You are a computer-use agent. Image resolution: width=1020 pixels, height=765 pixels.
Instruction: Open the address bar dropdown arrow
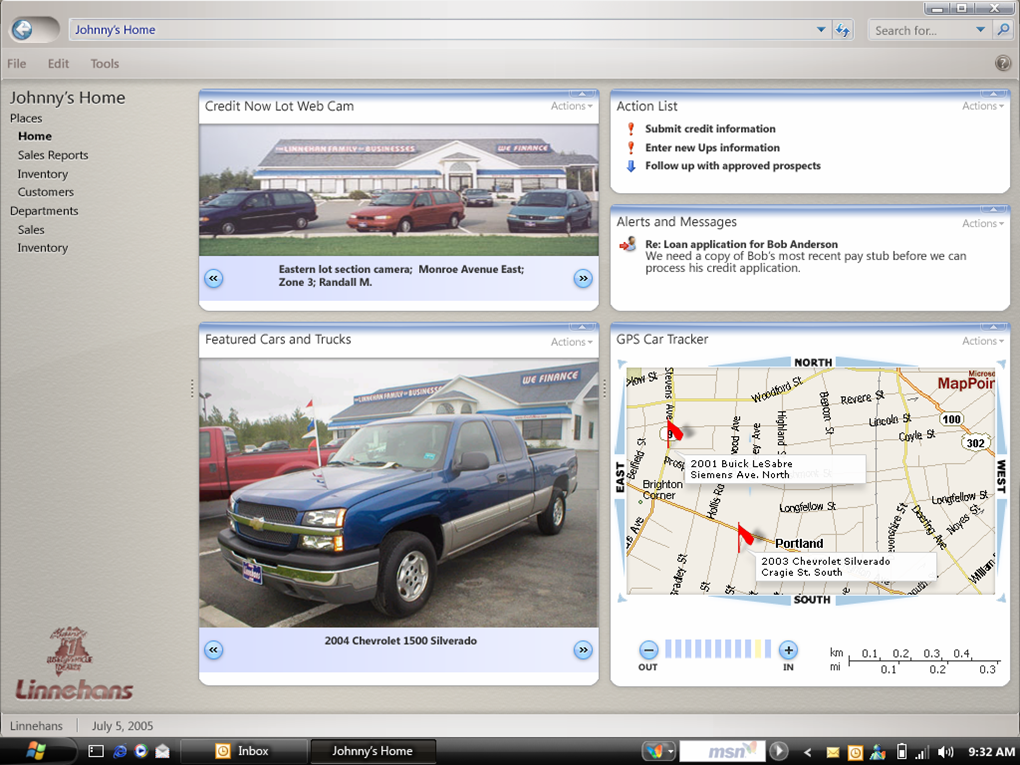point(821,30)
